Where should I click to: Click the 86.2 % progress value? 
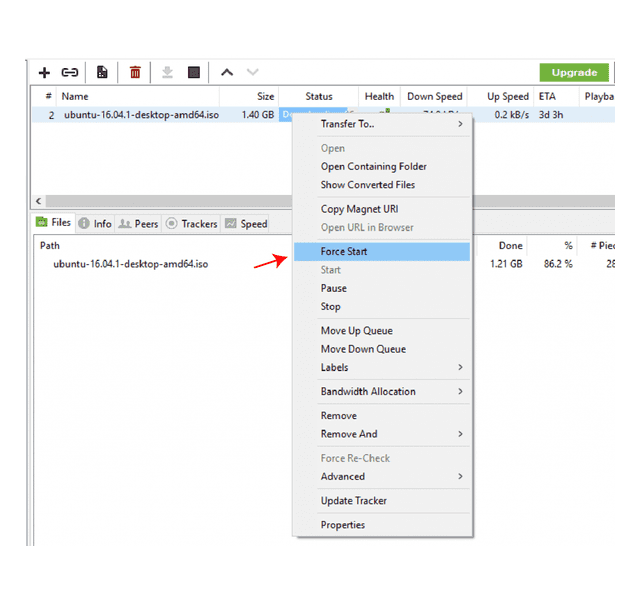(x=558, y=264)
